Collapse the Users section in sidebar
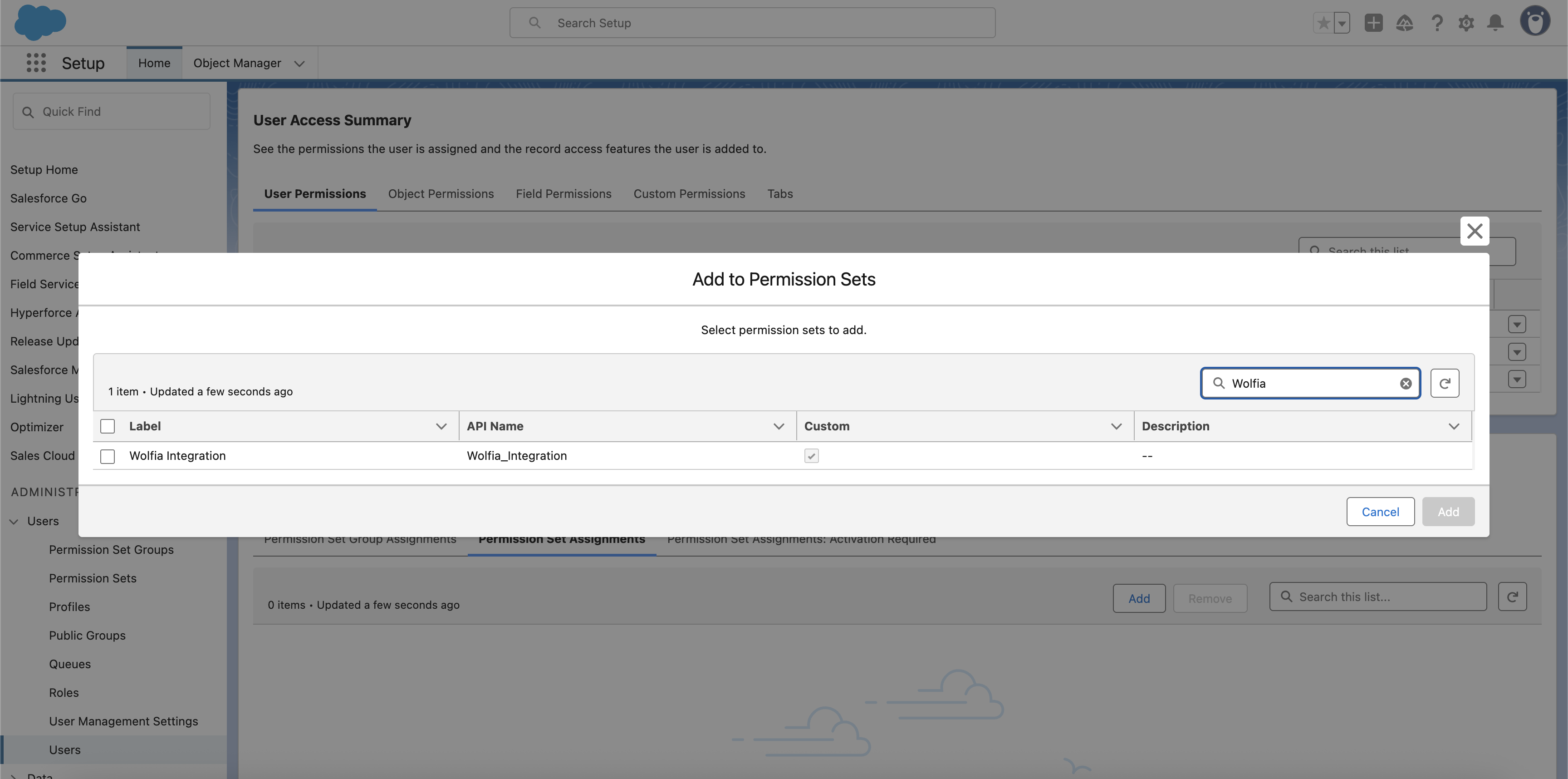The width and height of the screenshot is (1568, 779). click(14, 521)
